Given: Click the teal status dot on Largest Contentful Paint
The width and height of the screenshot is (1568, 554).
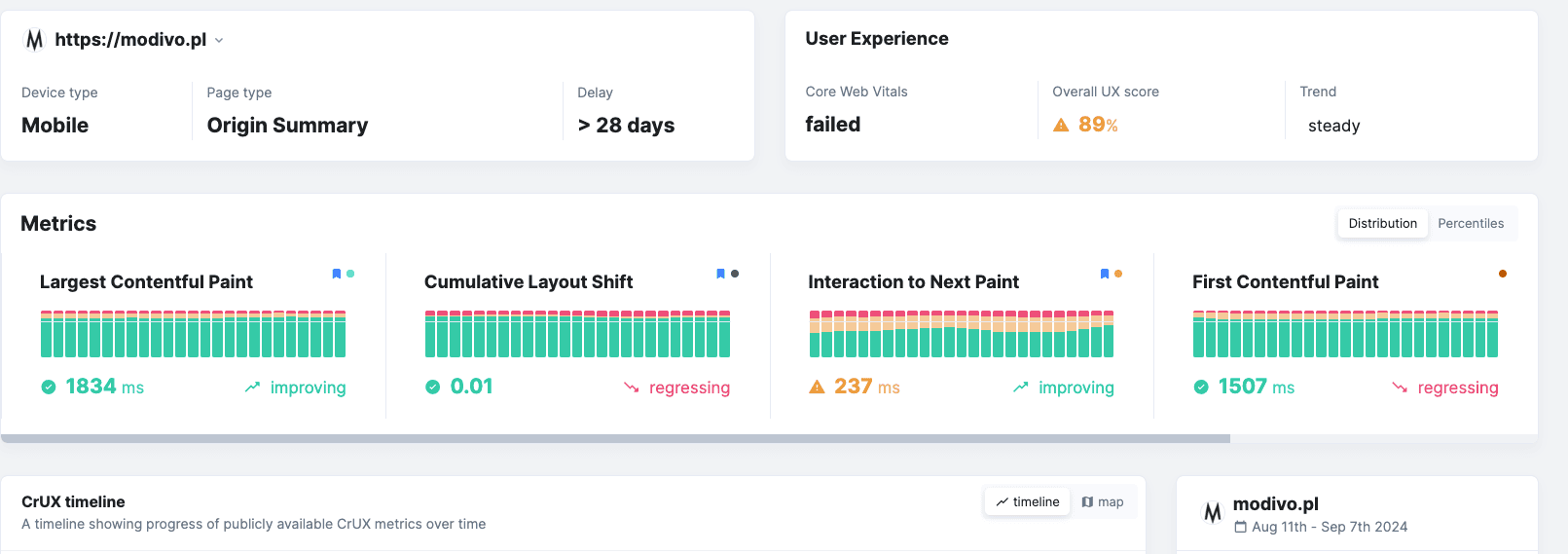Looking at the screenshot, I should (350, 274).
